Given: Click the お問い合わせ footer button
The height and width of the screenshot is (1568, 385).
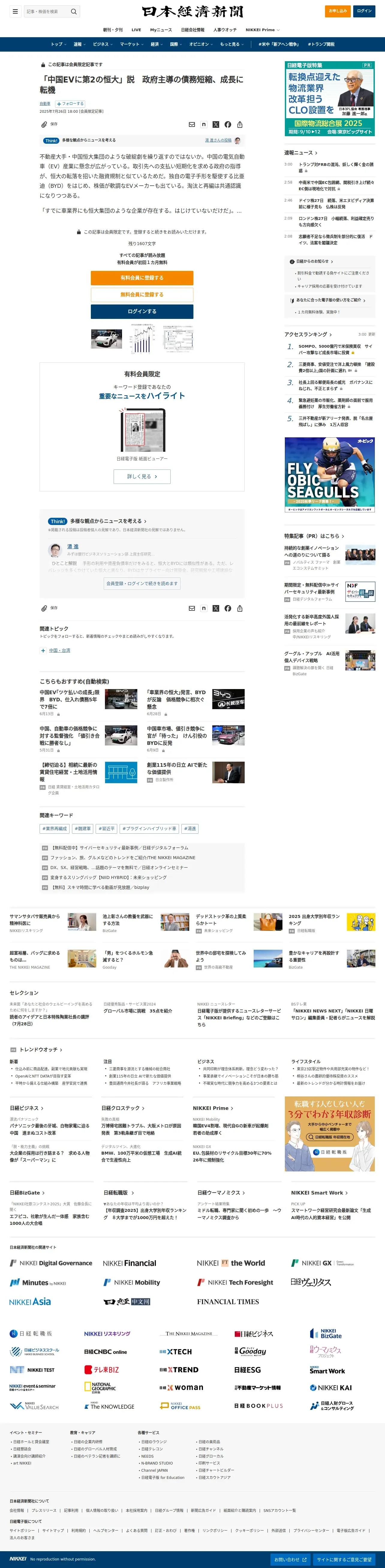Looking at the screenshot, I should pyautogui.click(x=290, y=1560).
